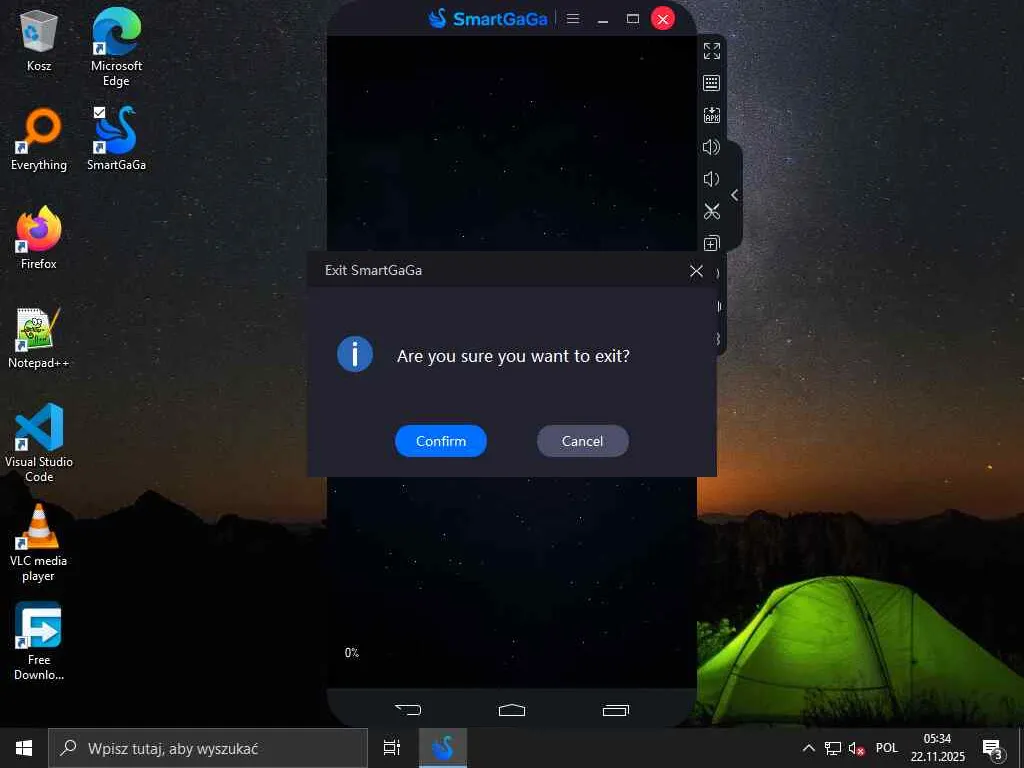This screenshot has width=1024, height=768.
Task: Select the SmartGaGa desktop shortcut
Action: click(116, 138)
